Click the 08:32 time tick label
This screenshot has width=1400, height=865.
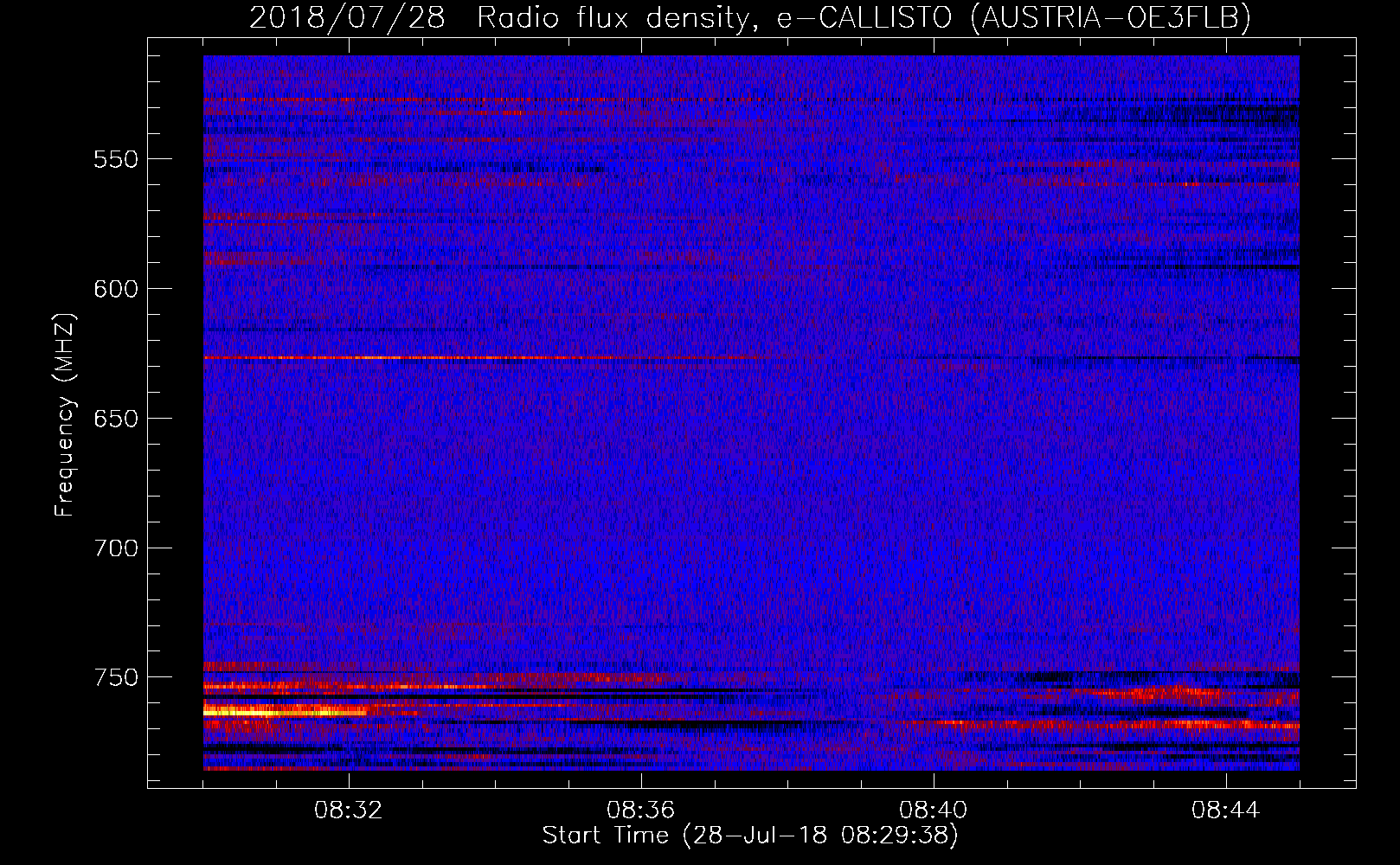349,811
